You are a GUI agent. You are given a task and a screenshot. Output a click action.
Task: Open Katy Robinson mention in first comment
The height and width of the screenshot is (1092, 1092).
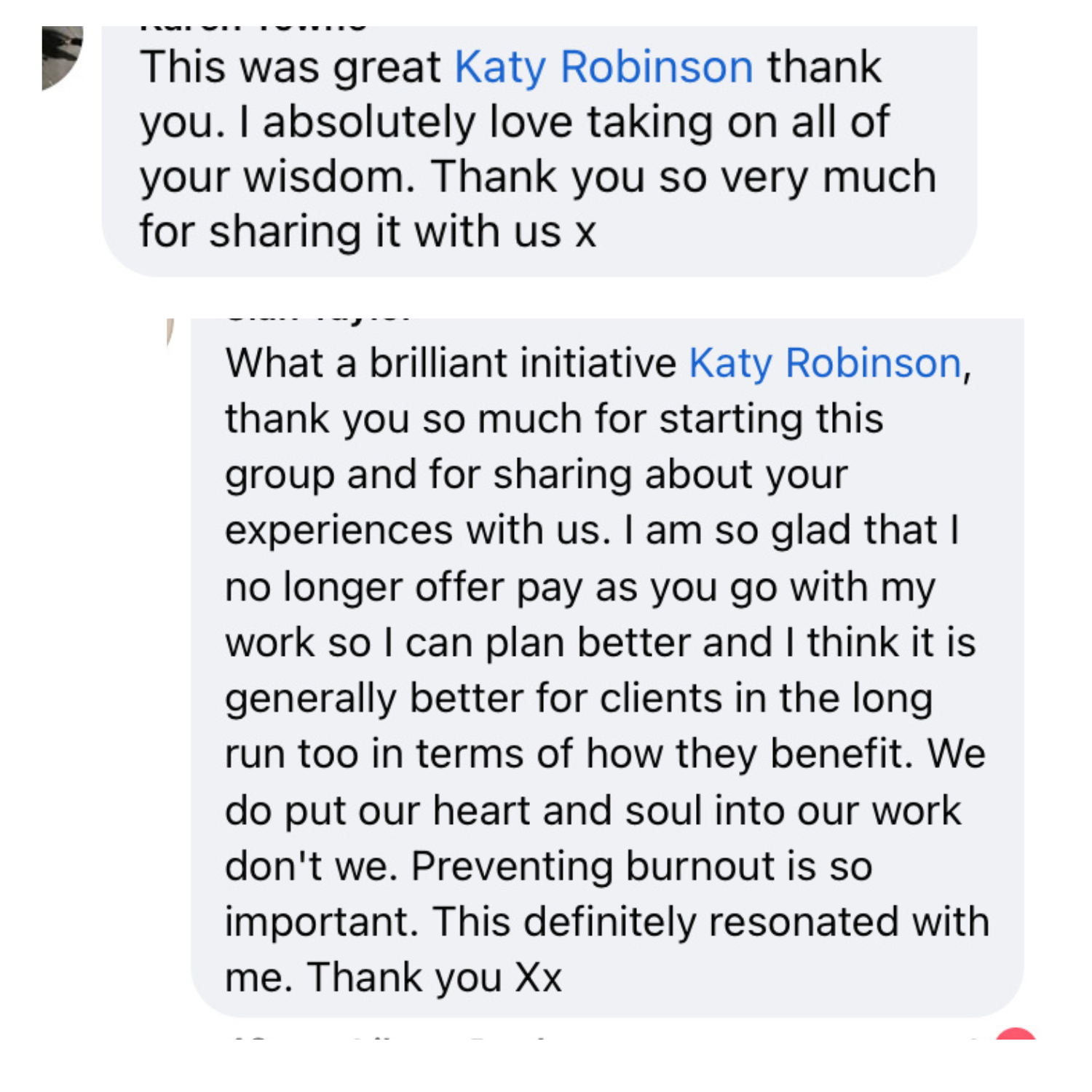(x=604, y=68)
